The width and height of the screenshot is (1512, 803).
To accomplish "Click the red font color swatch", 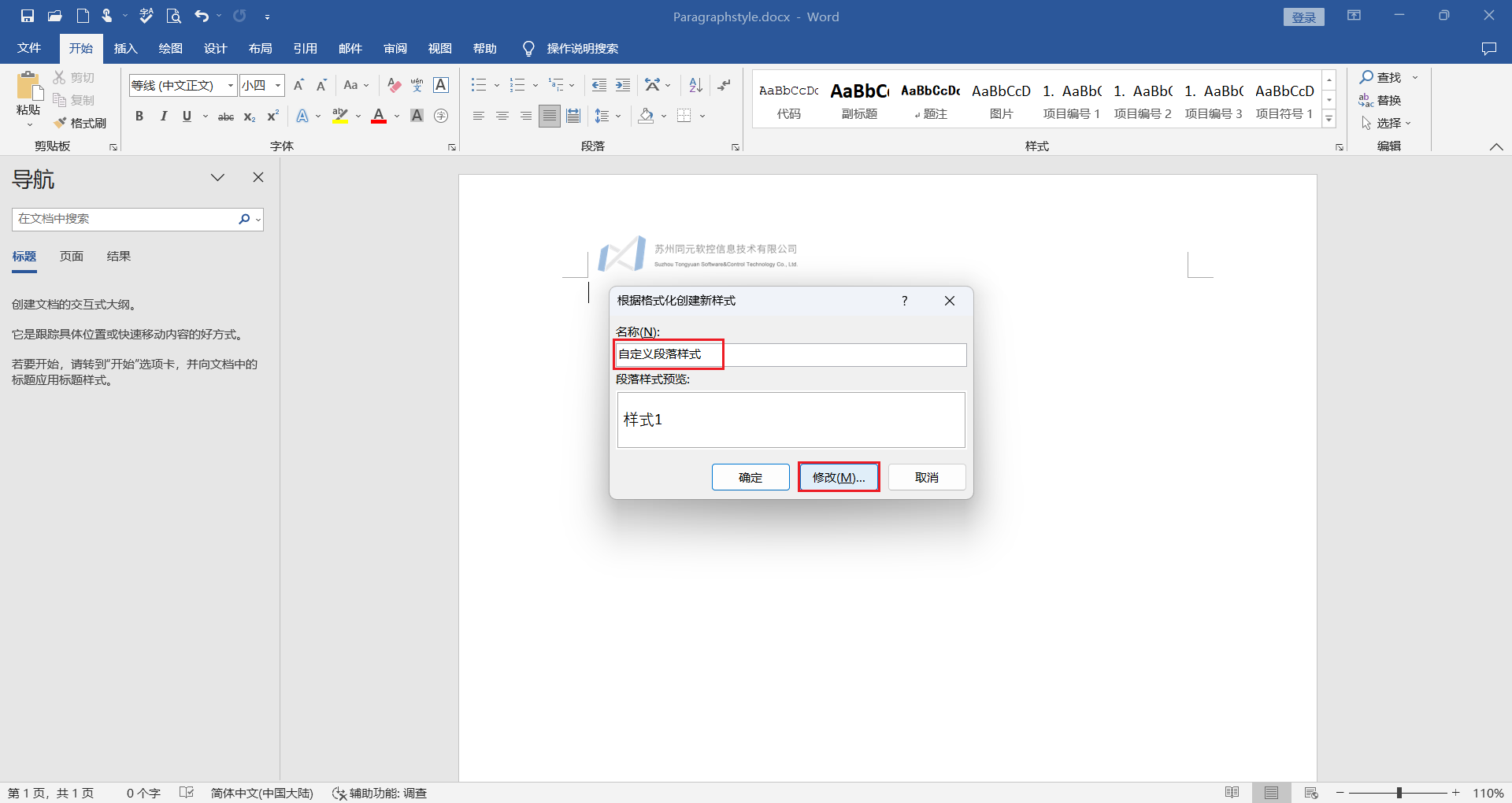I will [379, 117].
